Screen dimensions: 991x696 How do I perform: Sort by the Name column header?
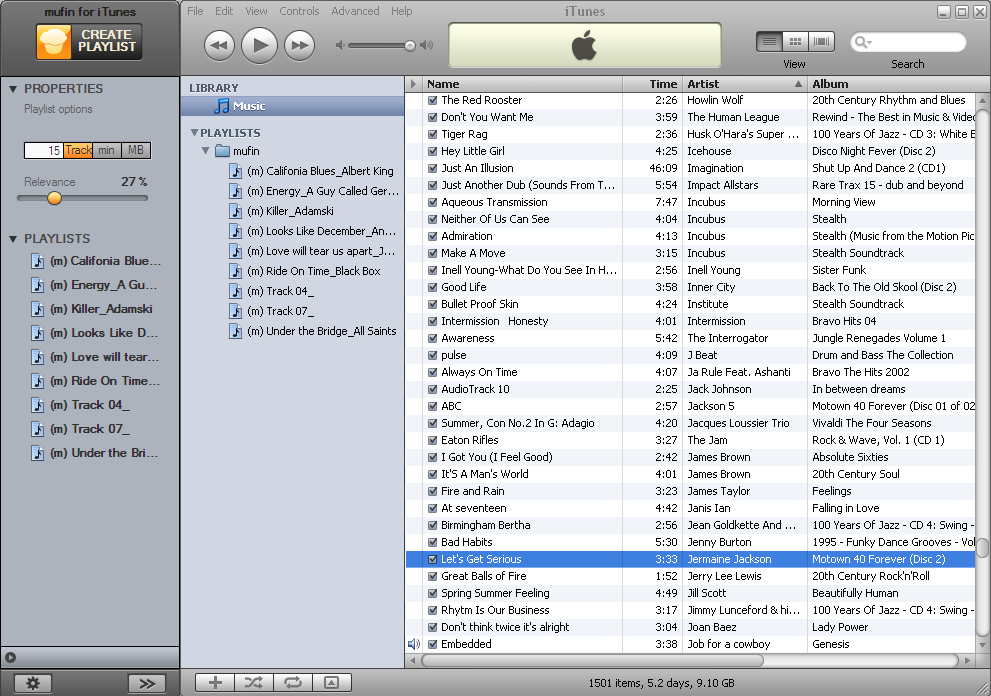pyautogui.click(x=523, y=84)
